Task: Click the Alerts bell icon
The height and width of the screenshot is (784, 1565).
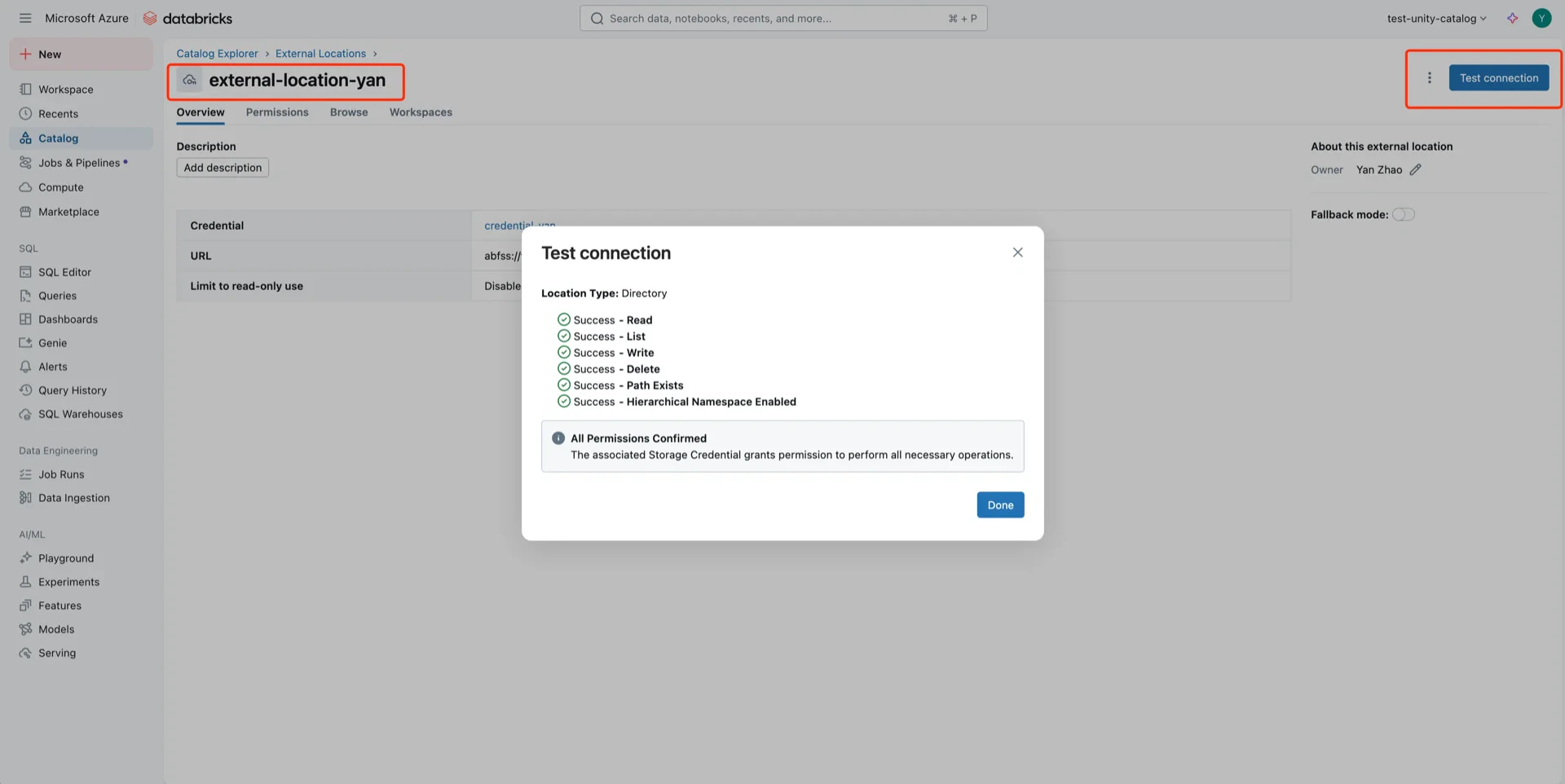Action: tap(25, 367)
